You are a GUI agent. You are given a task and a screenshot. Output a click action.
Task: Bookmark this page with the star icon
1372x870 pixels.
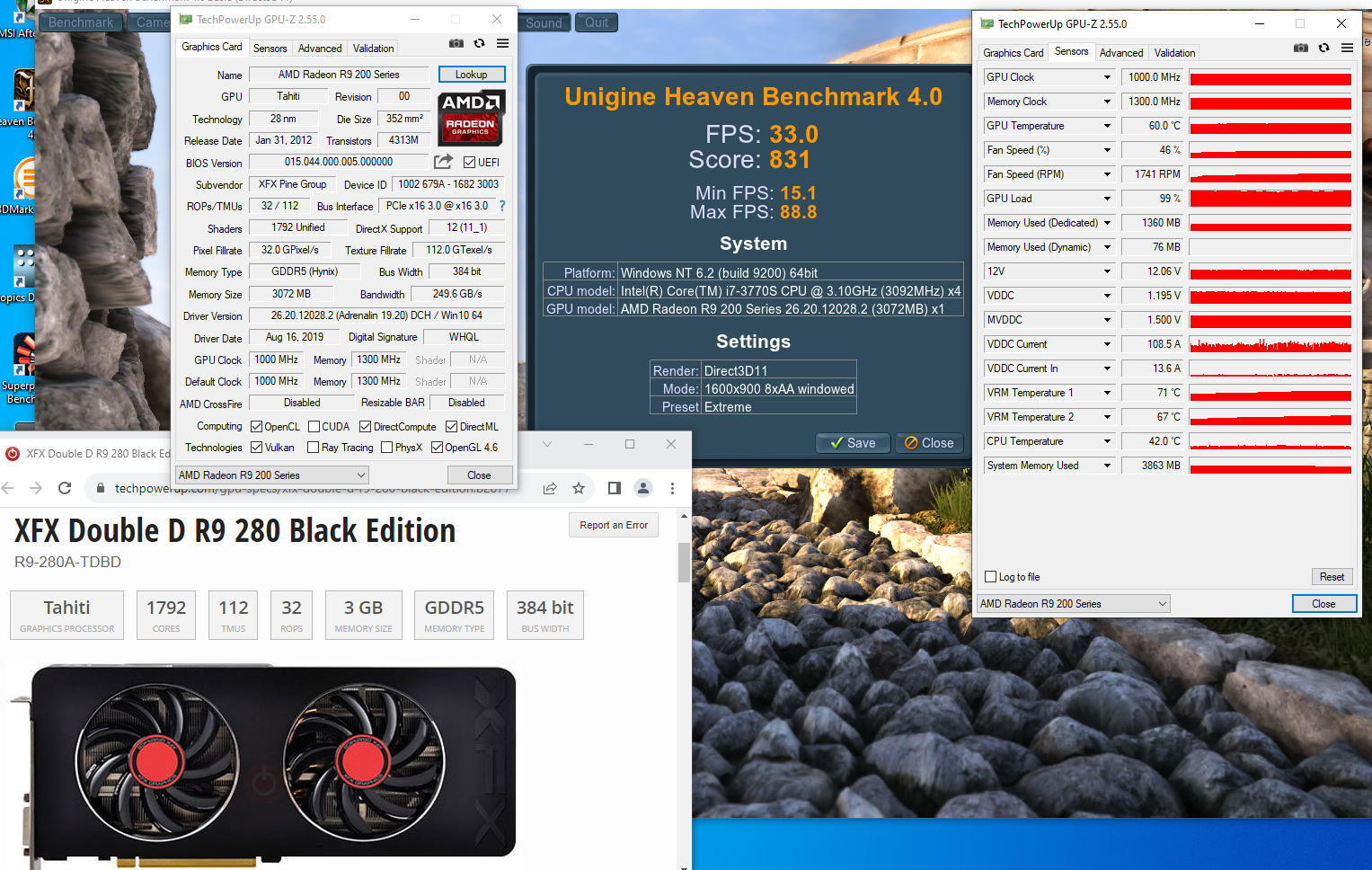pyautogui.click(x=579, y=488)
